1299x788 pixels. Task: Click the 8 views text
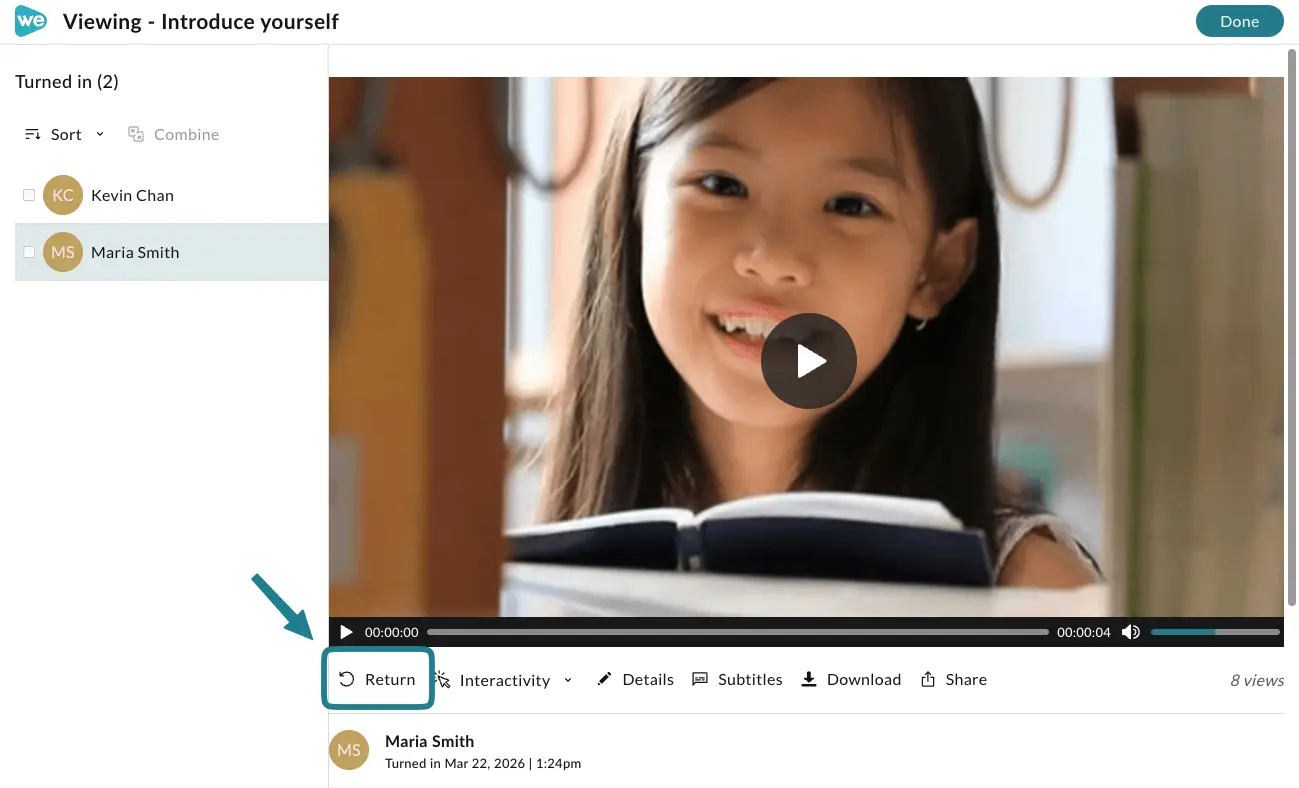1257,680
